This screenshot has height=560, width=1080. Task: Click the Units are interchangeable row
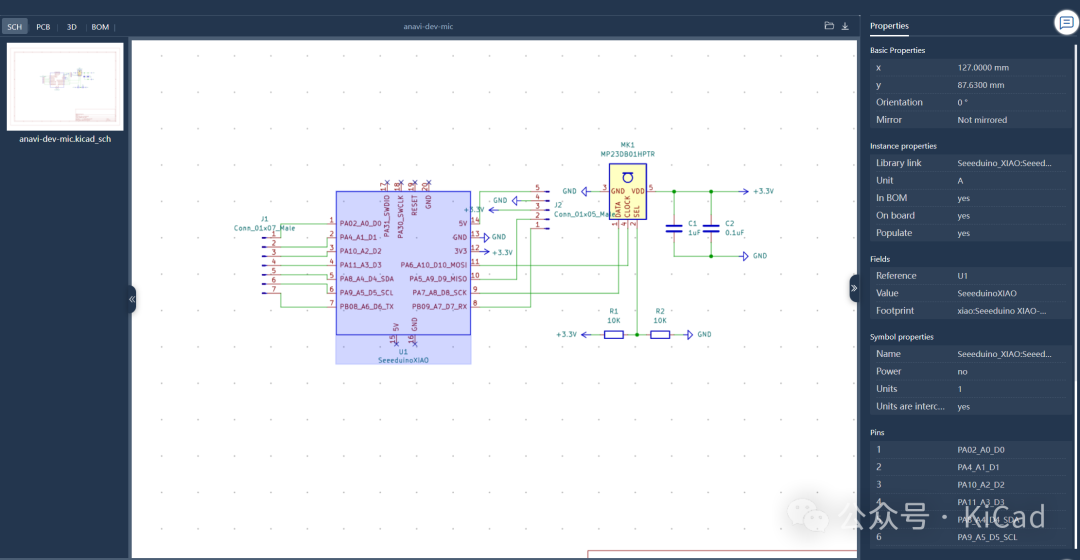(970, 406)
